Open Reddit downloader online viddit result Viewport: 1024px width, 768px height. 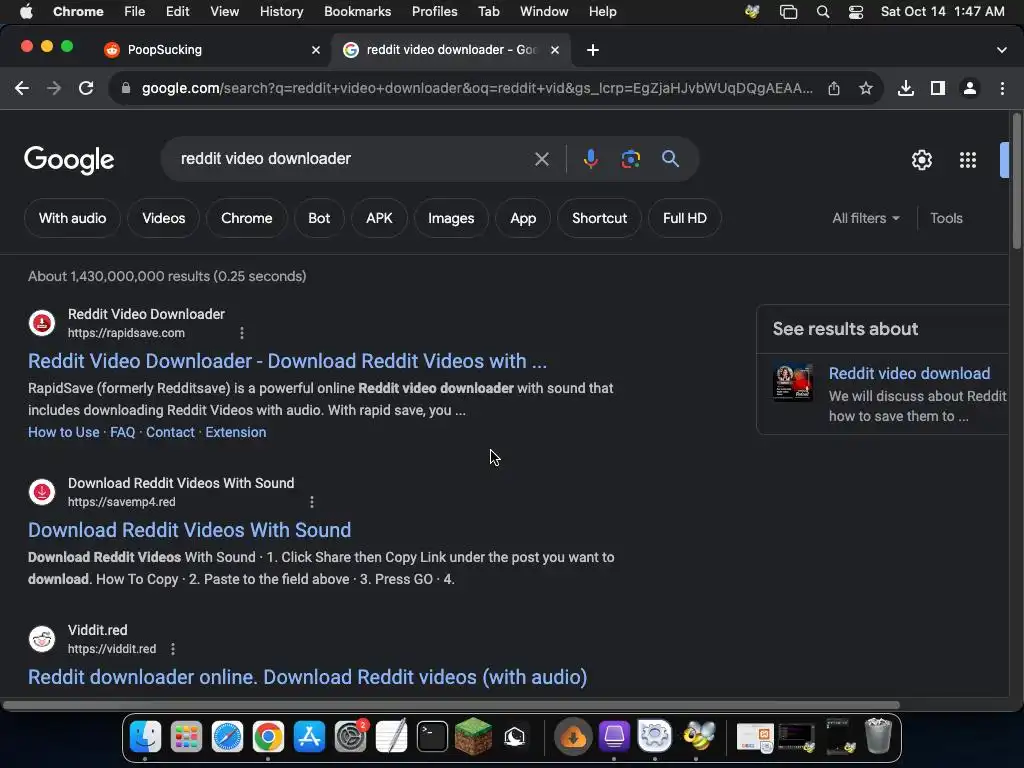click(x=308, y=677)
